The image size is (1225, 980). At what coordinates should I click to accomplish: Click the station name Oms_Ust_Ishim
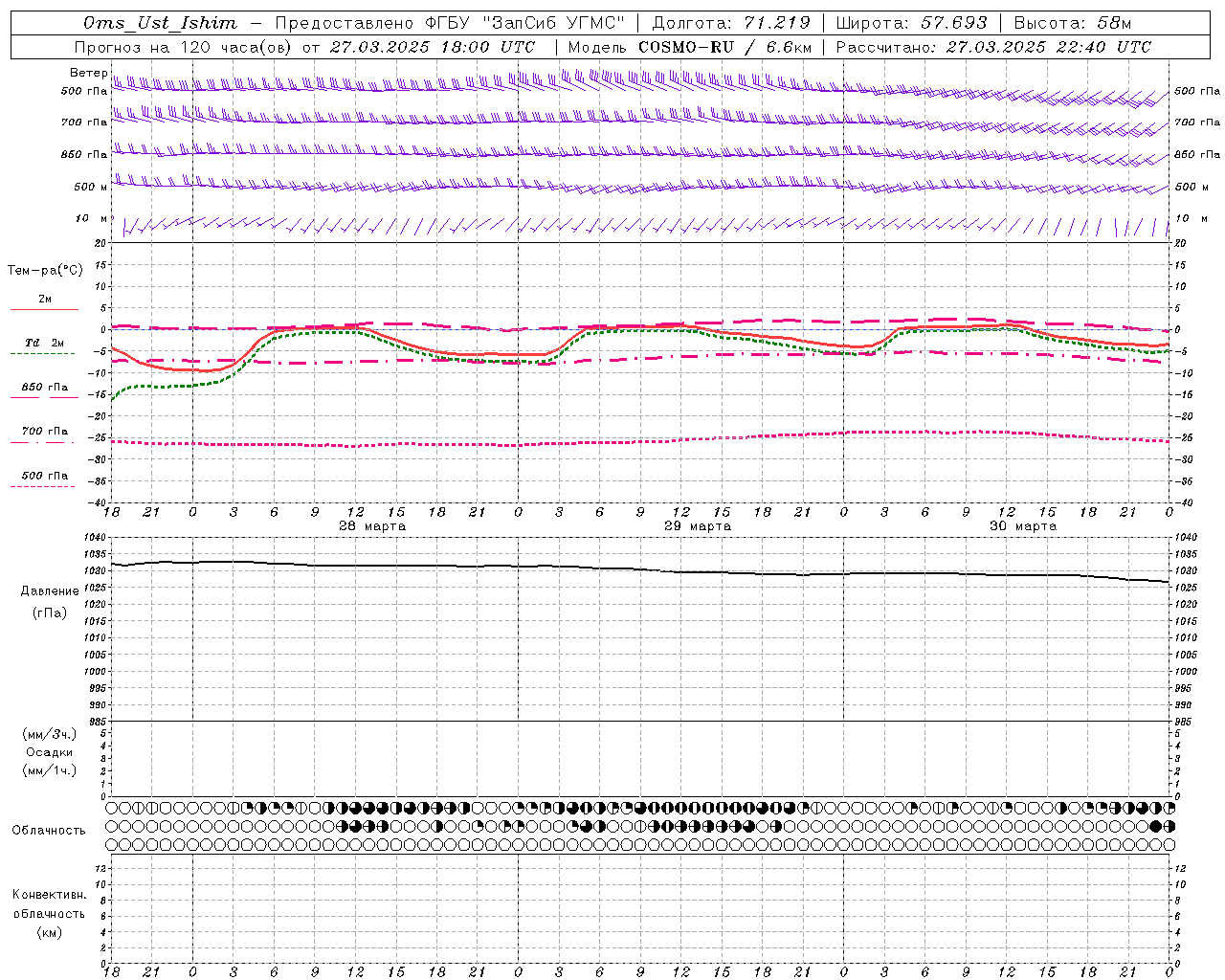pyautogui.click(x=160, y=23)
